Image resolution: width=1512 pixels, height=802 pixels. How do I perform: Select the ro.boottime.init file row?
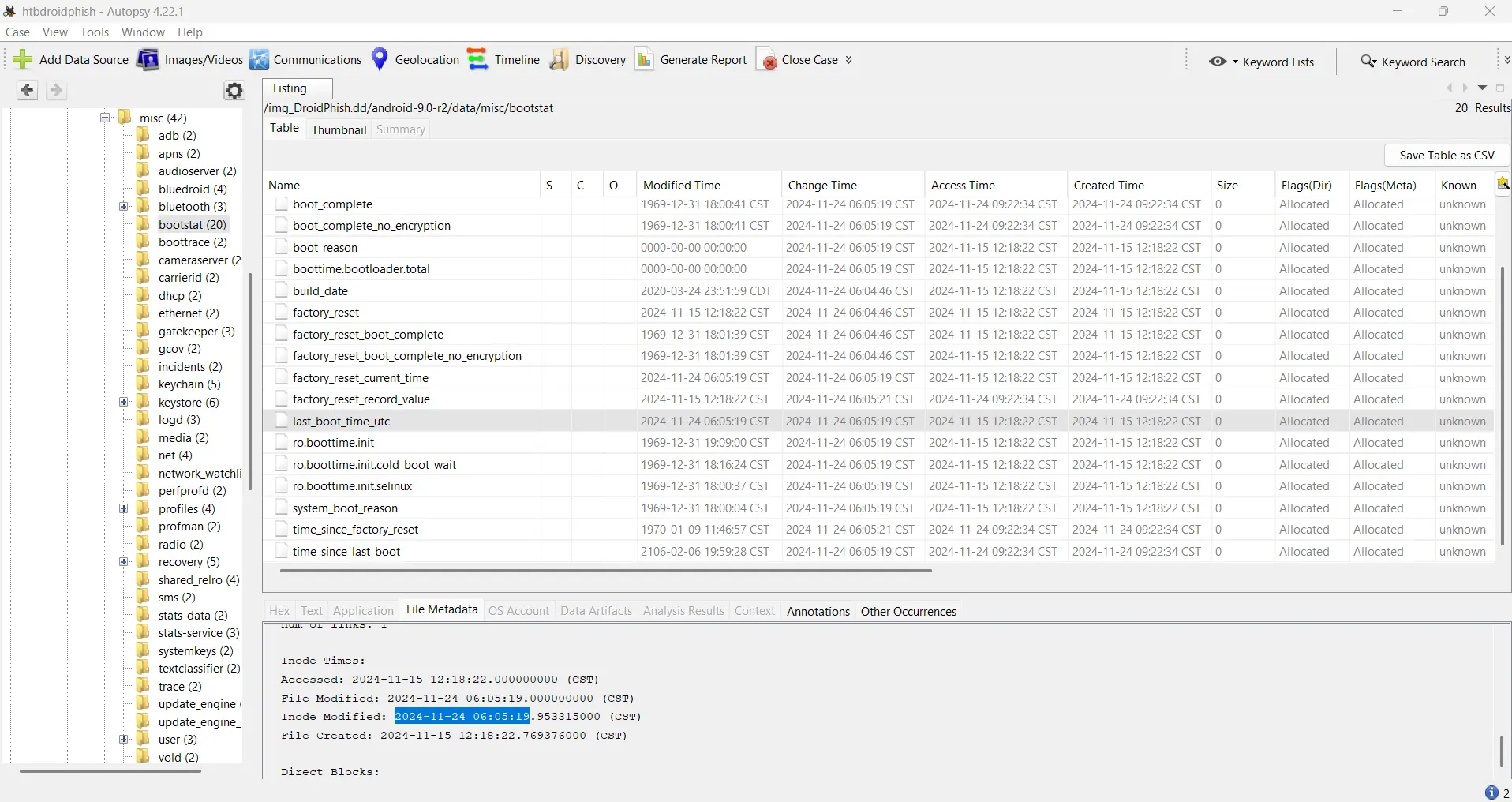coord(878,443)
